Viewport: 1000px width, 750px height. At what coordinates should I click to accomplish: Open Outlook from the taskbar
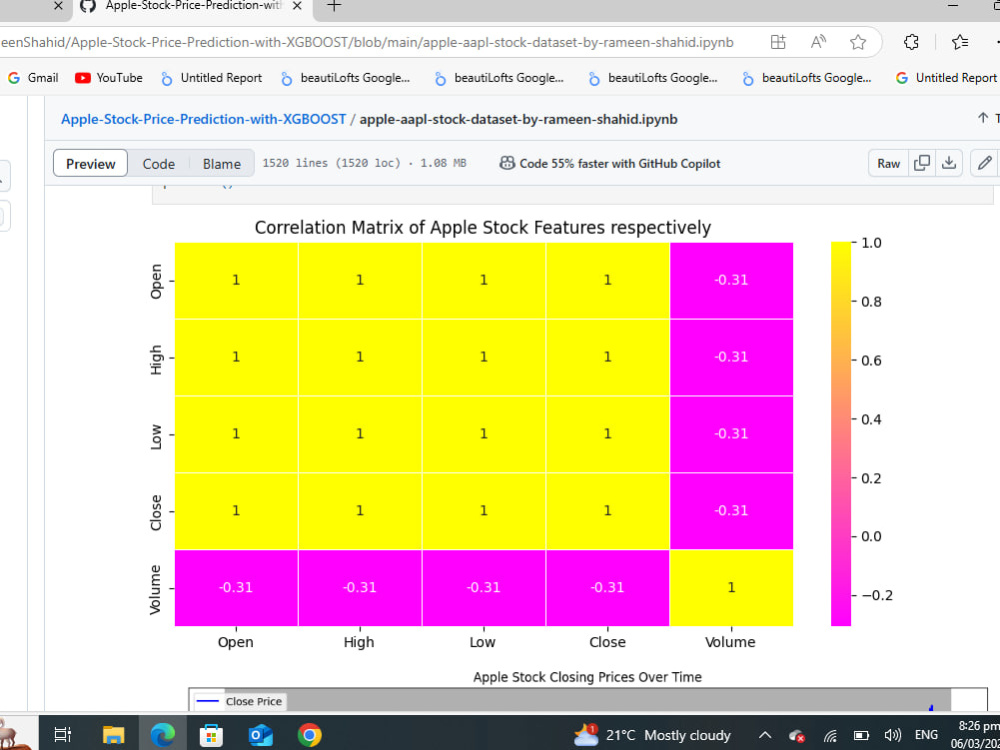pyautogui.click(x=260, y=735)
